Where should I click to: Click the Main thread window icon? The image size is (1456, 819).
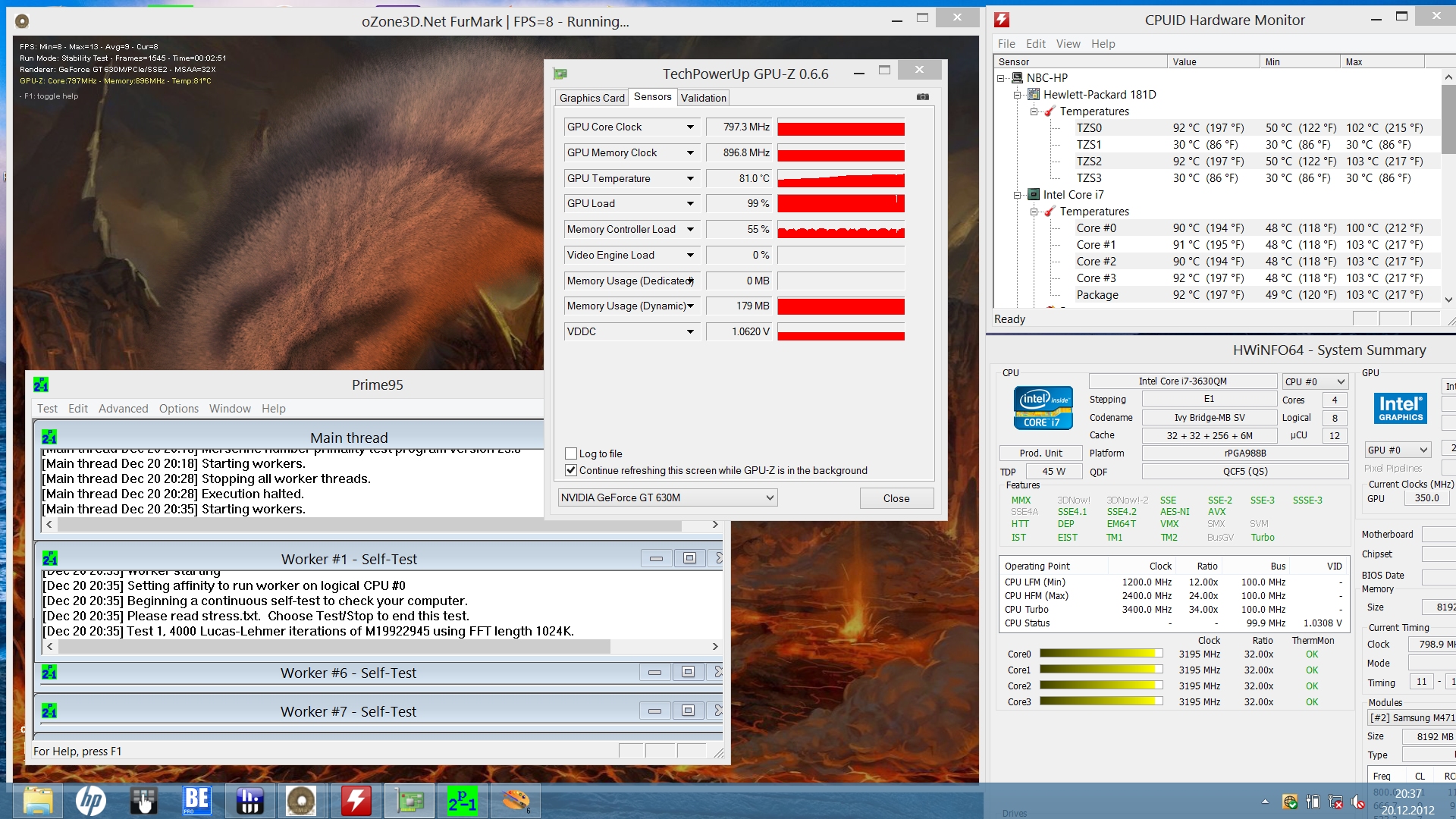click(49, 438)
